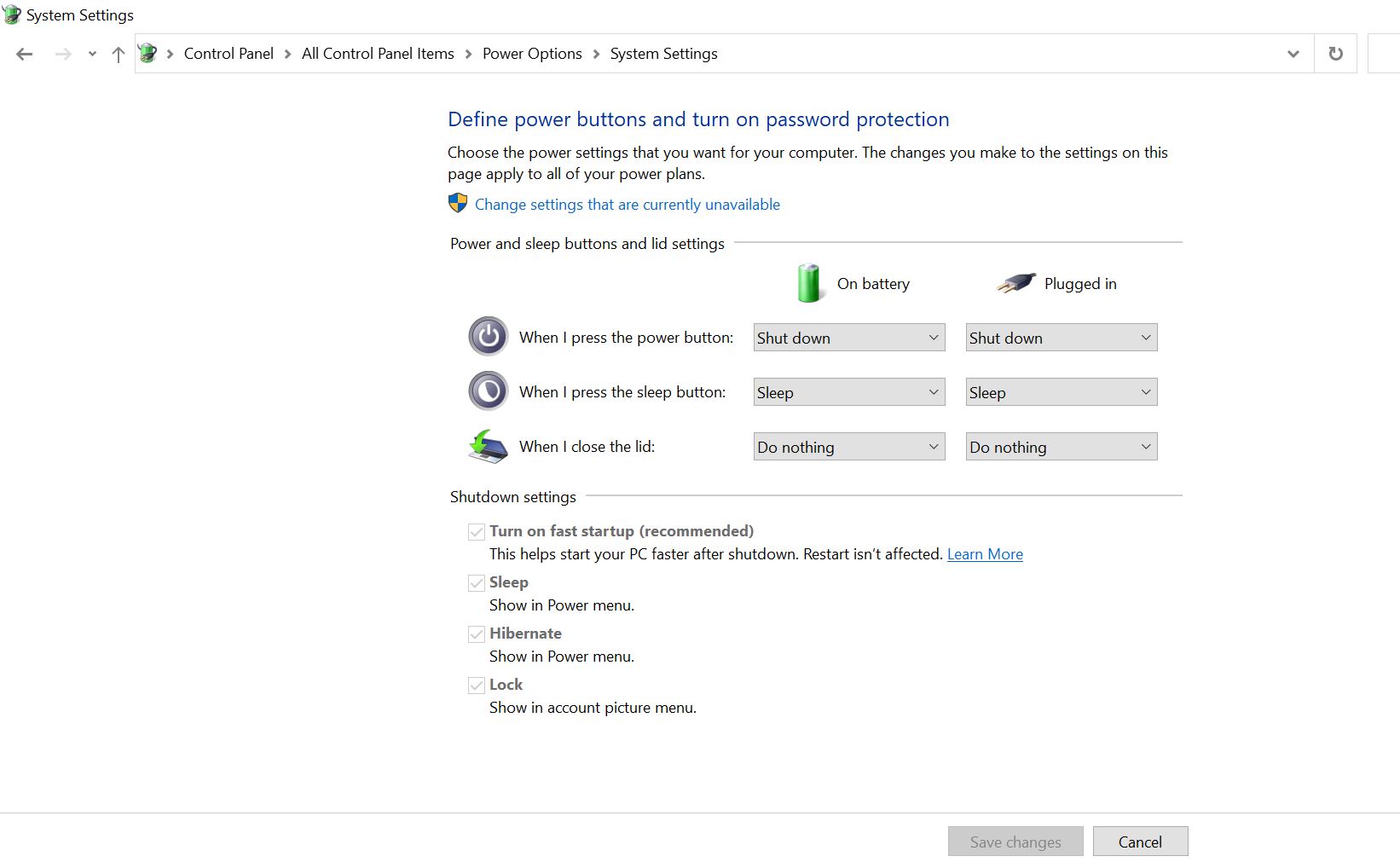The image size is (1400, 868).
Task: Click Change settings that are currently unavailable
Action: [626, 204]
